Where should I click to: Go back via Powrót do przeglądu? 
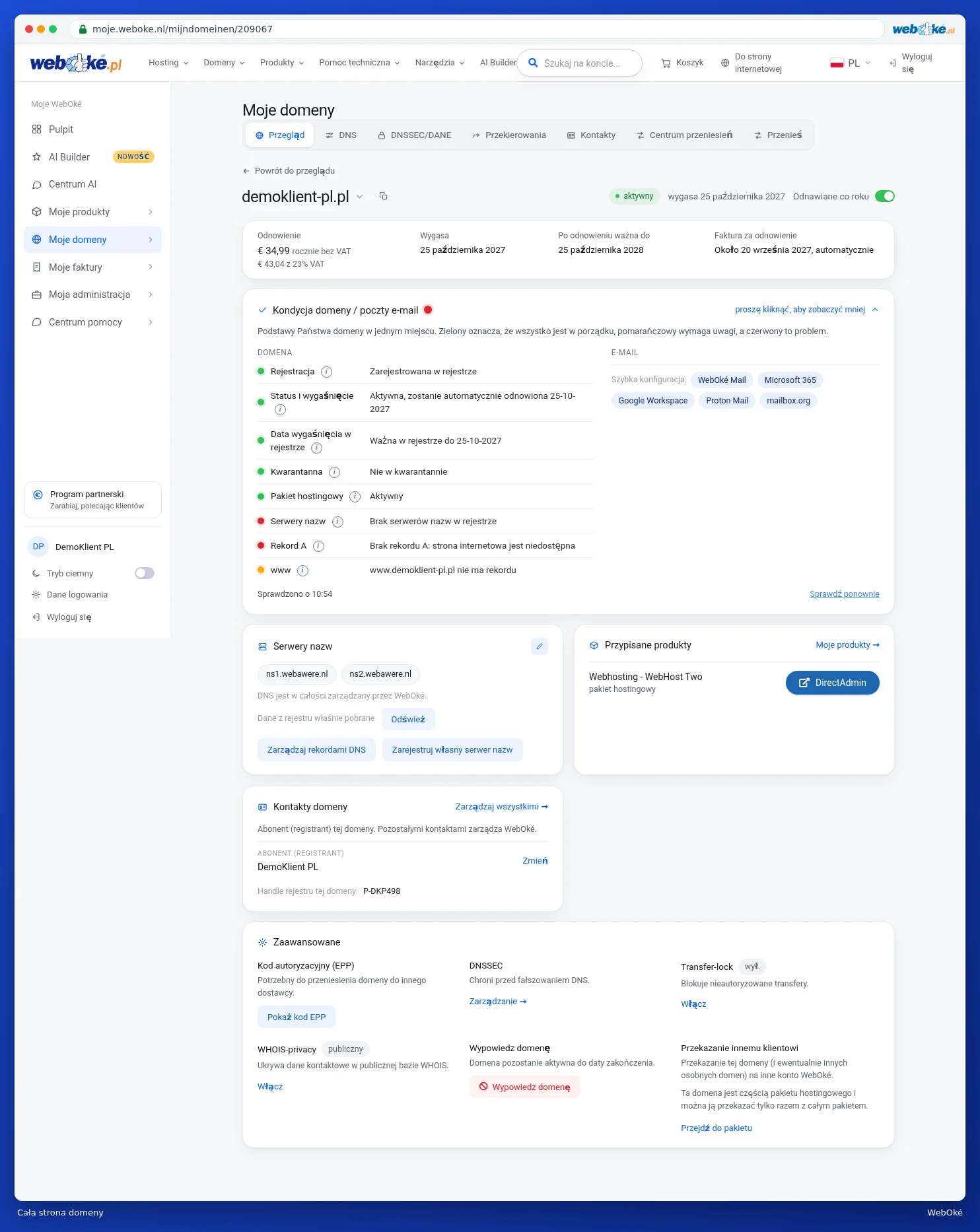(x=289, y=171)
